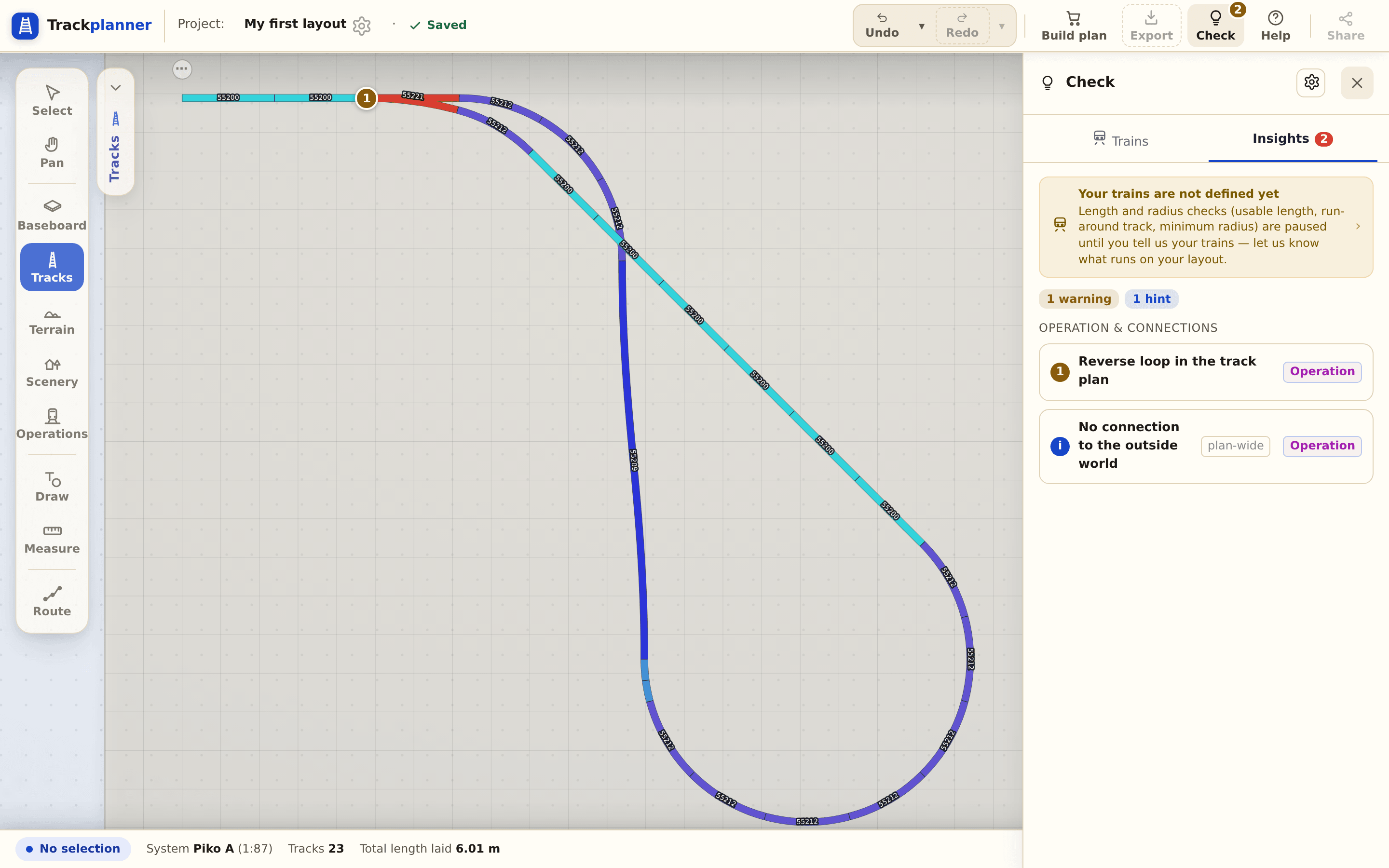Click the plan-wide tag
The width and height of the screenshot is (1389, 868).
[1235, 446]
